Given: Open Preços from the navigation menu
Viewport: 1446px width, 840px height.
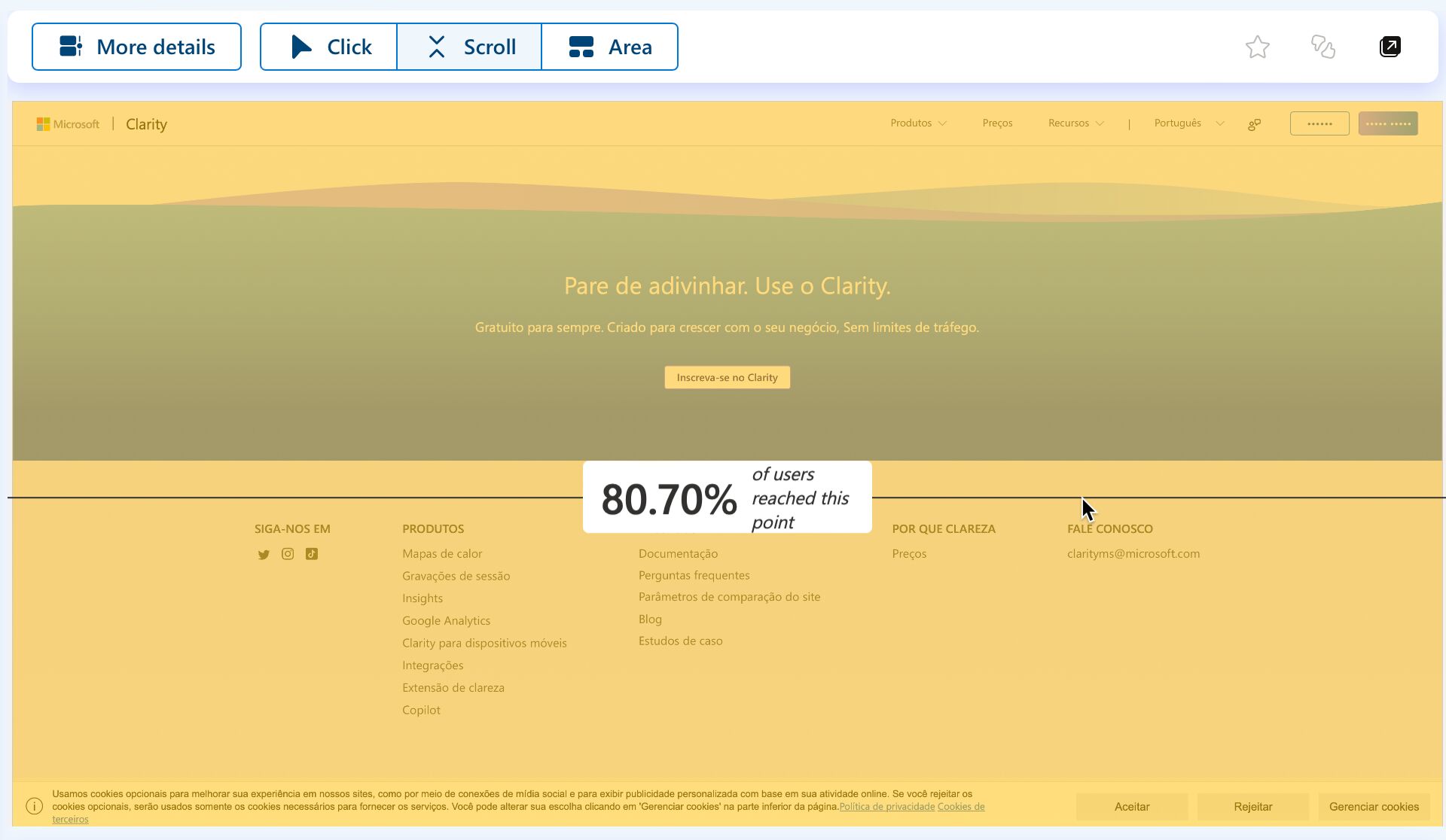Looking at the screenshot, I should tap(997, 122).
